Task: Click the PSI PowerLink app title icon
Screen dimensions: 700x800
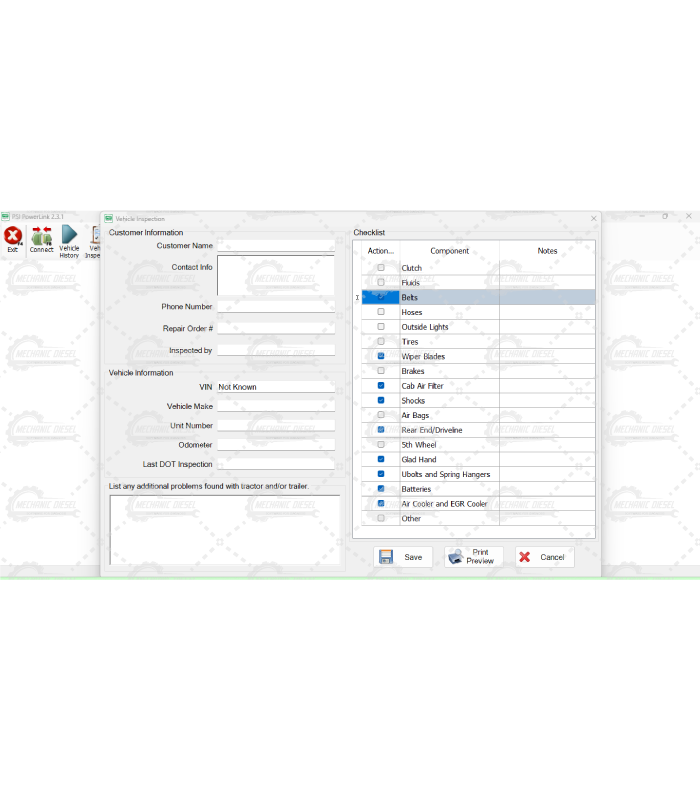Action: tap(5, 216)
